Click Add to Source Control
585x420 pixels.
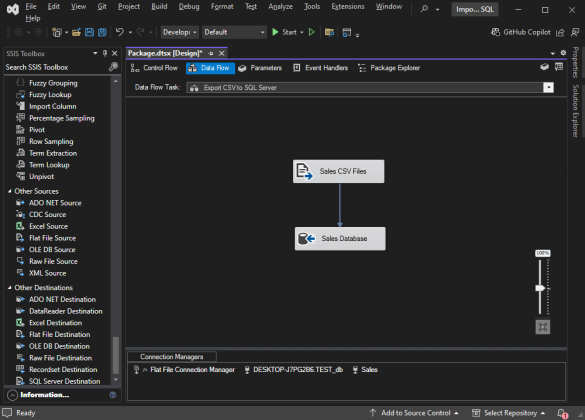point(414,413)
